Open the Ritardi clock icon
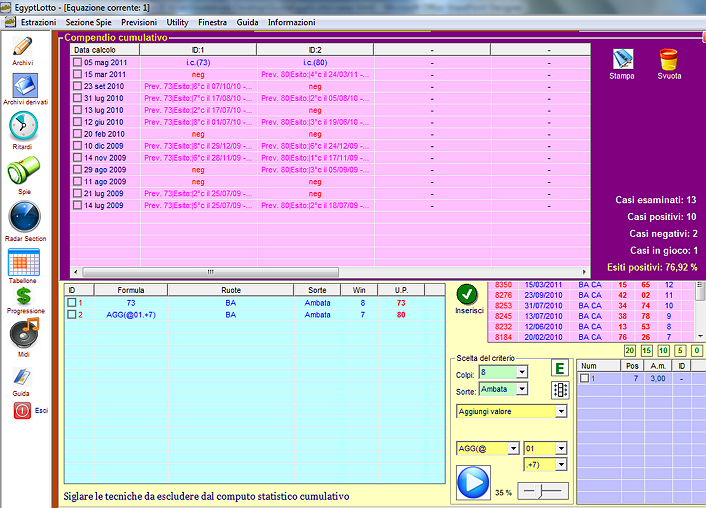706x508 pixels. pyautogui.click(x=23, y=126)
